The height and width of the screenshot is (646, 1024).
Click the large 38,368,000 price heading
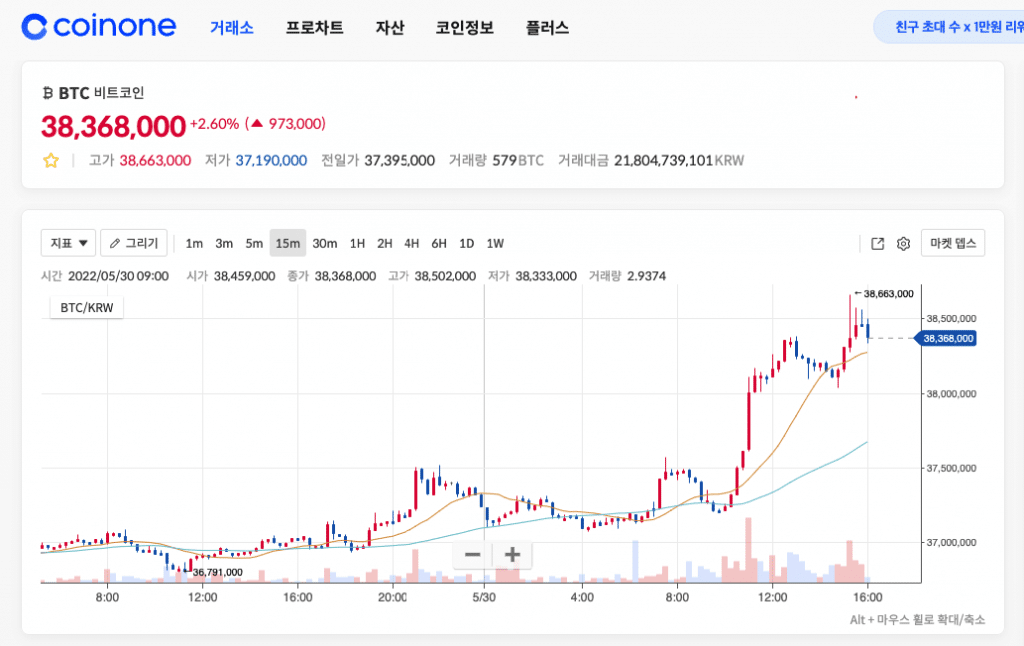113,126
